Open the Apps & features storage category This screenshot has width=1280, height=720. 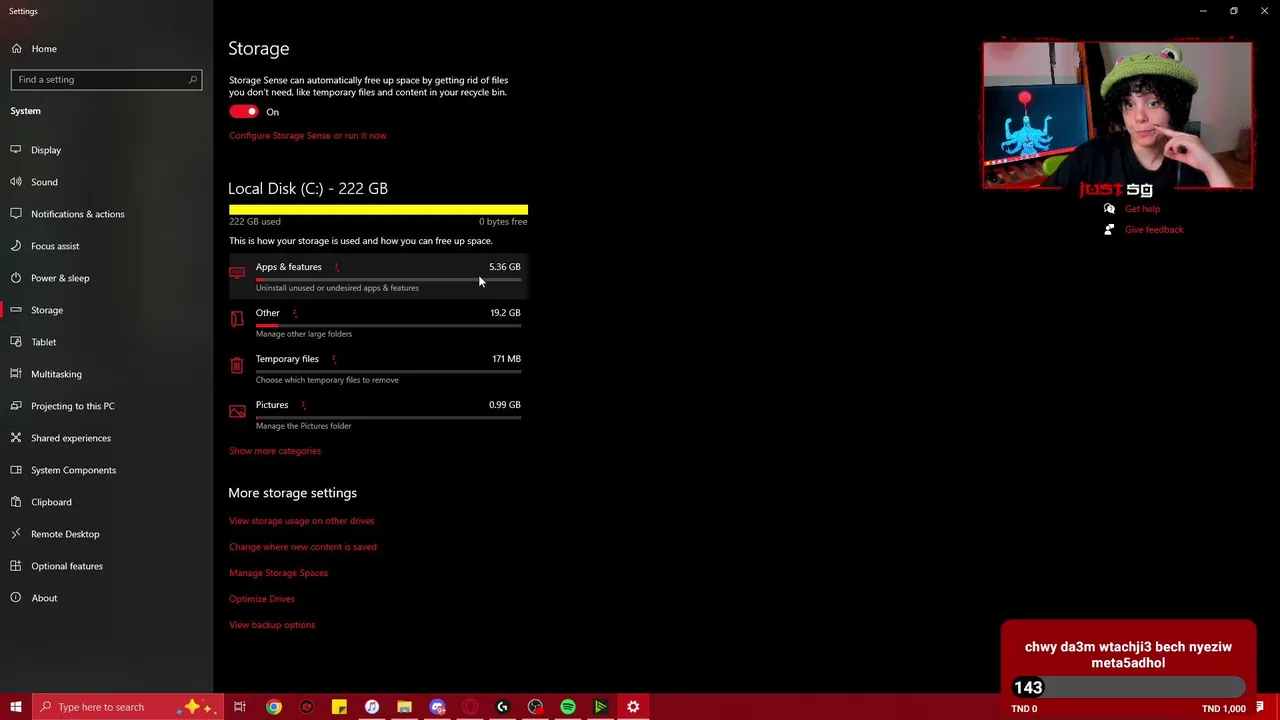tap(378, 276)
